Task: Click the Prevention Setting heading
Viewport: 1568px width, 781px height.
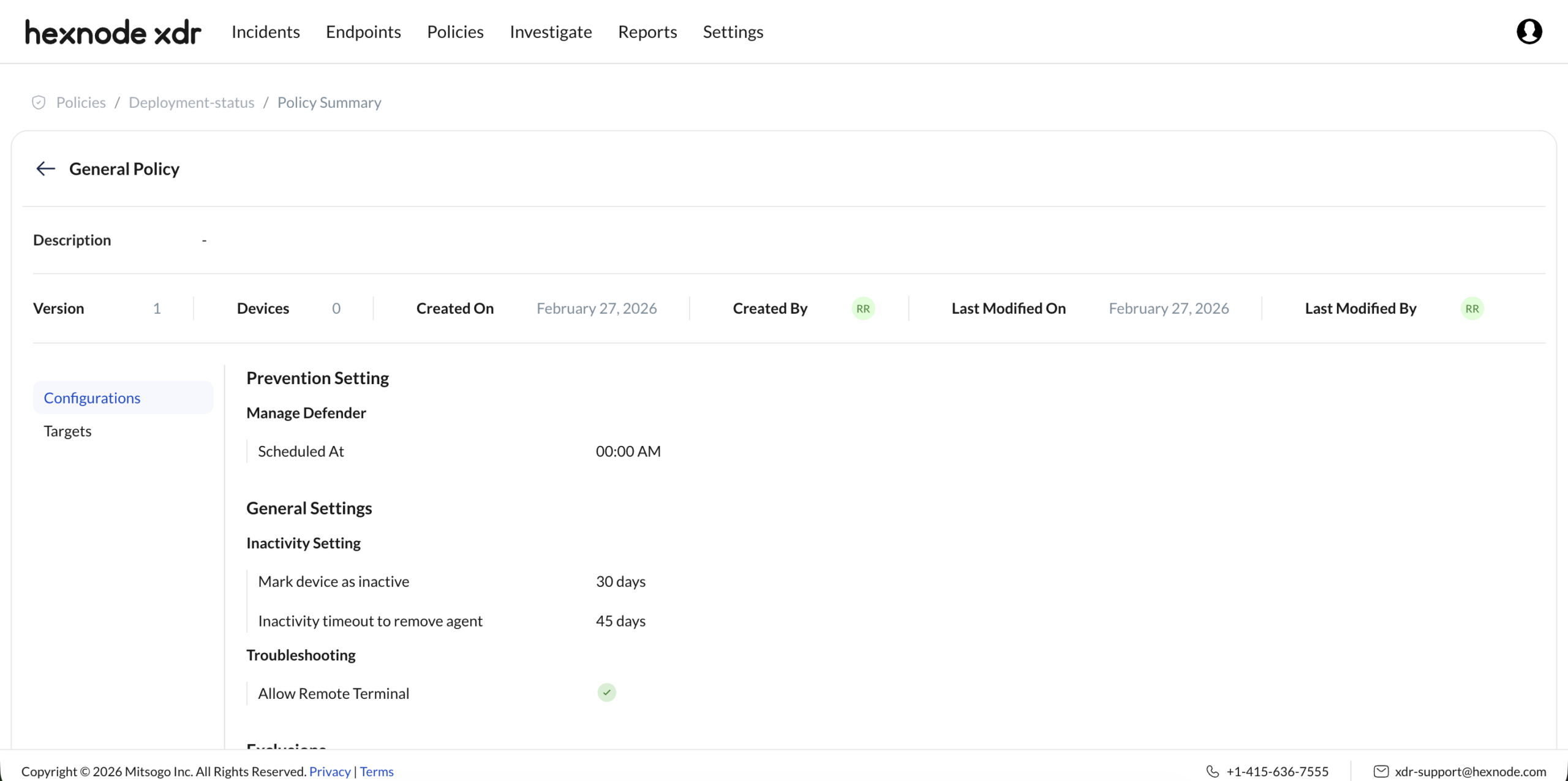Action: coord(317,378)
